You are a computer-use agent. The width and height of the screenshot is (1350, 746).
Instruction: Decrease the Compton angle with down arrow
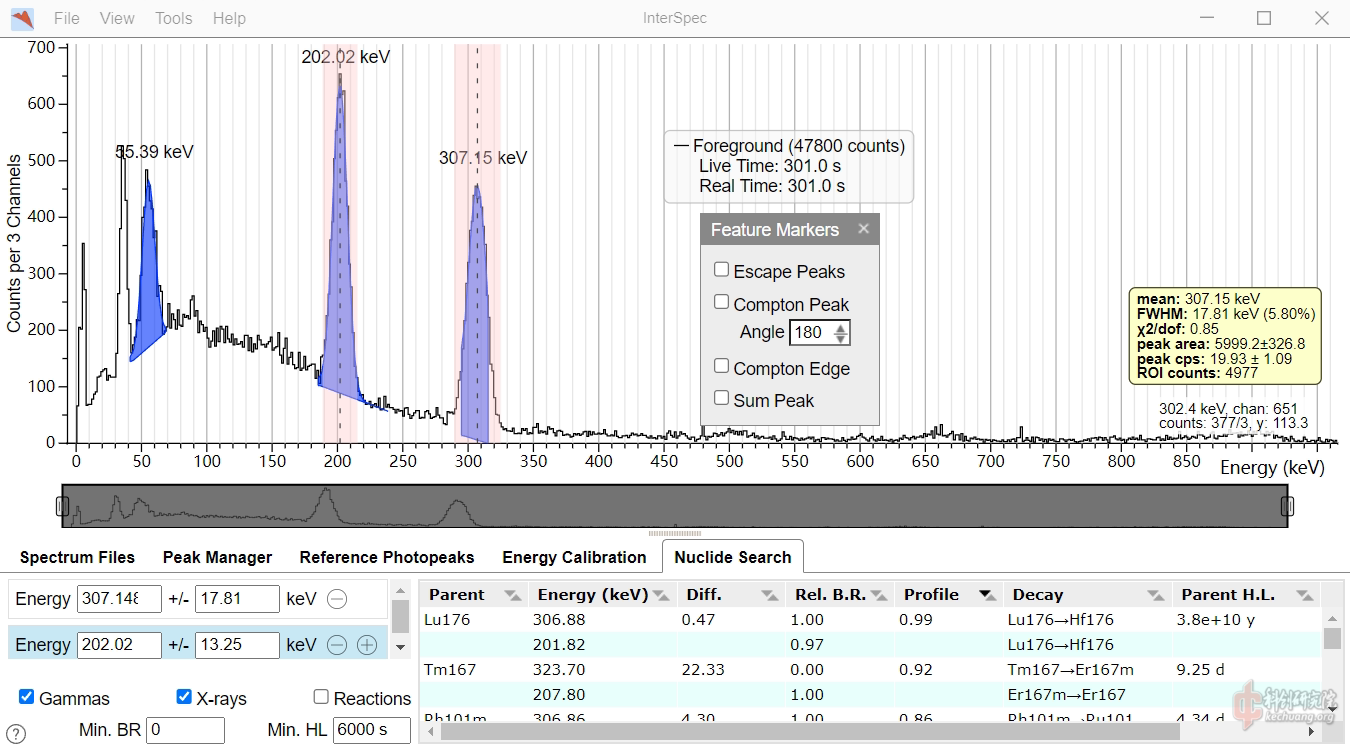pyautogui.click(x=842, y=338)
